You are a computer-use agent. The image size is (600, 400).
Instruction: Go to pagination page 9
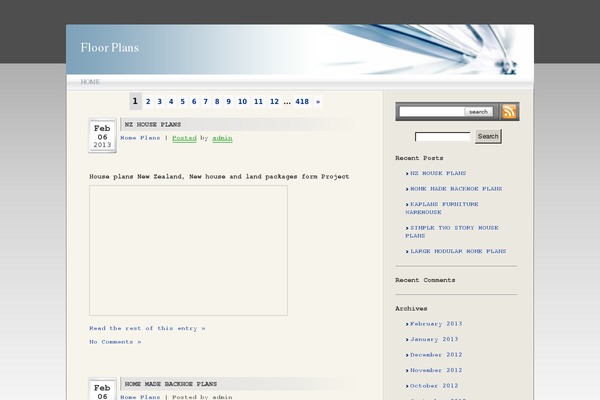tap(228, 101)
